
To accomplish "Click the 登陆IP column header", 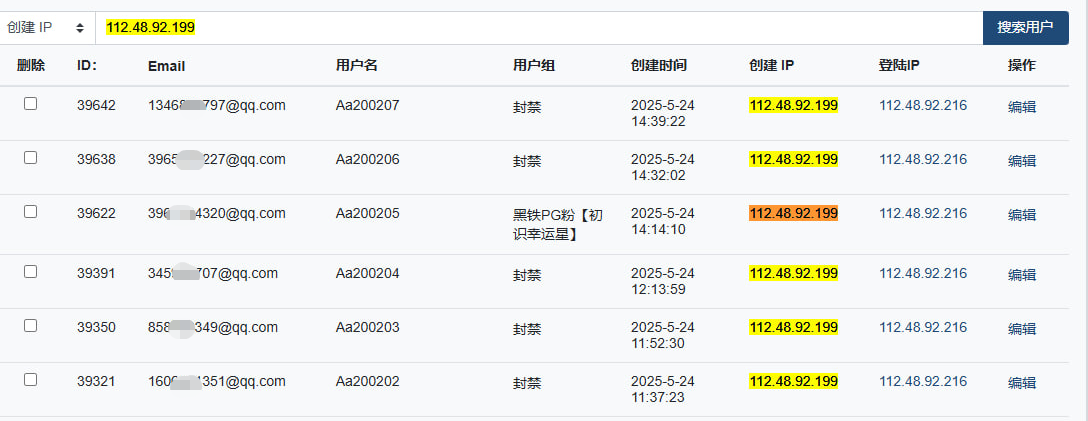I will coord(899,66).
